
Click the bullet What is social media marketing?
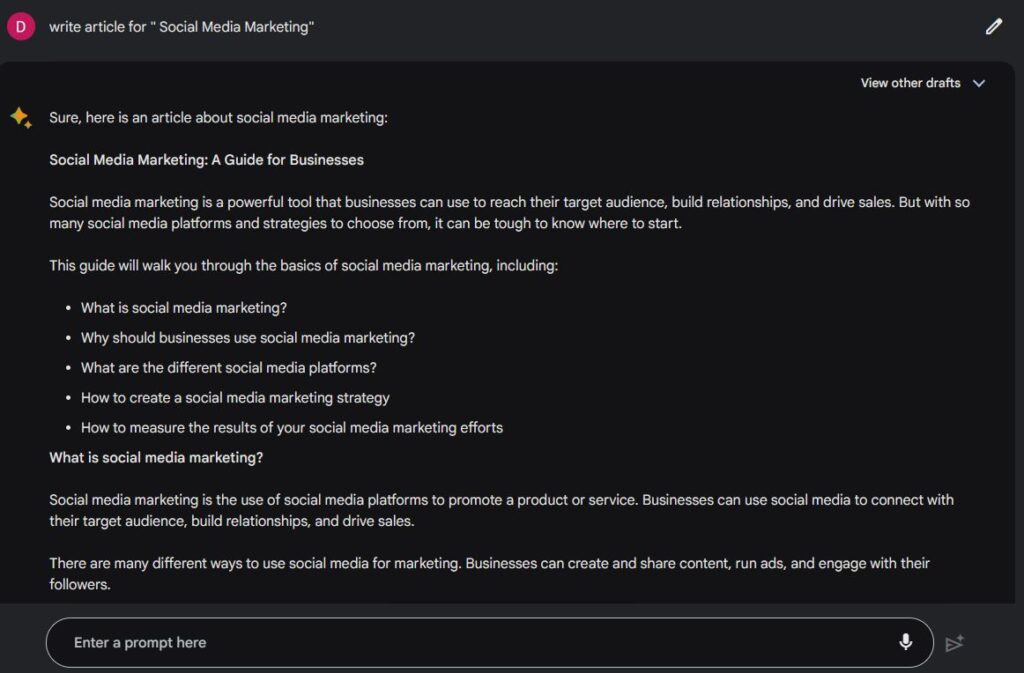click(x=184, y=308)
